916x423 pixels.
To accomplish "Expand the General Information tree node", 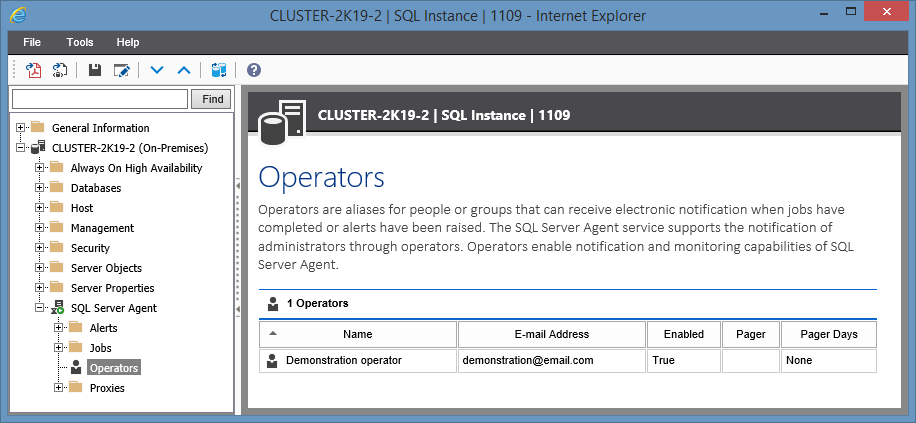I will (22, 128).
